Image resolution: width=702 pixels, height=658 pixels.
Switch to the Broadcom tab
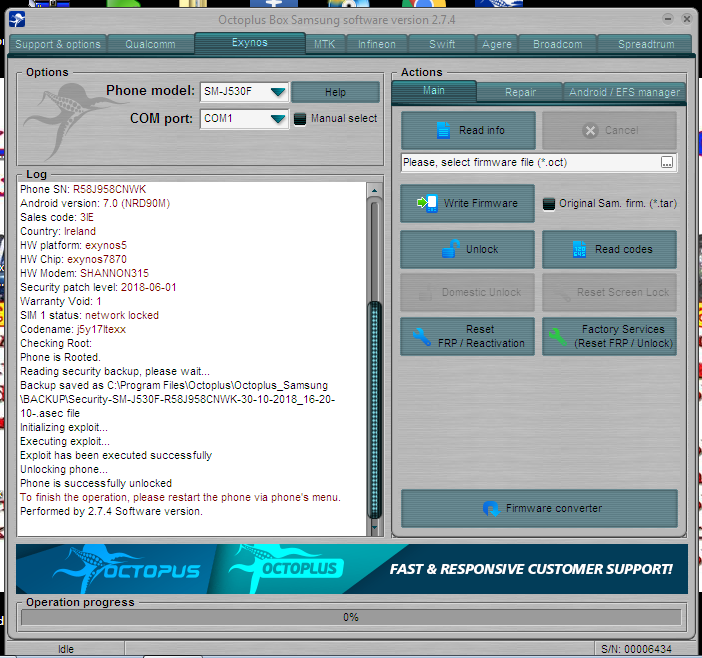click(x=557, y=44)
